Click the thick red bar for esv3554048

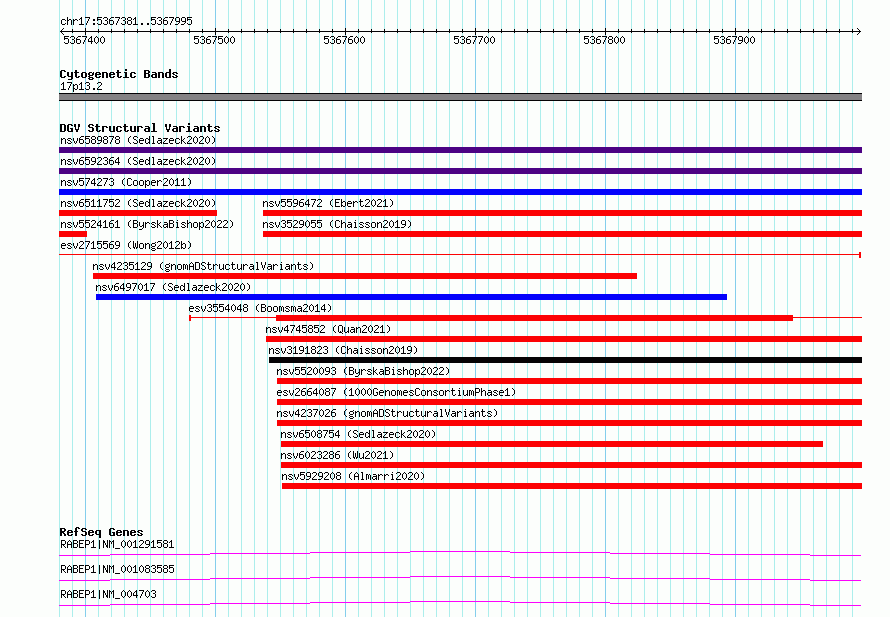coord(534,318)
